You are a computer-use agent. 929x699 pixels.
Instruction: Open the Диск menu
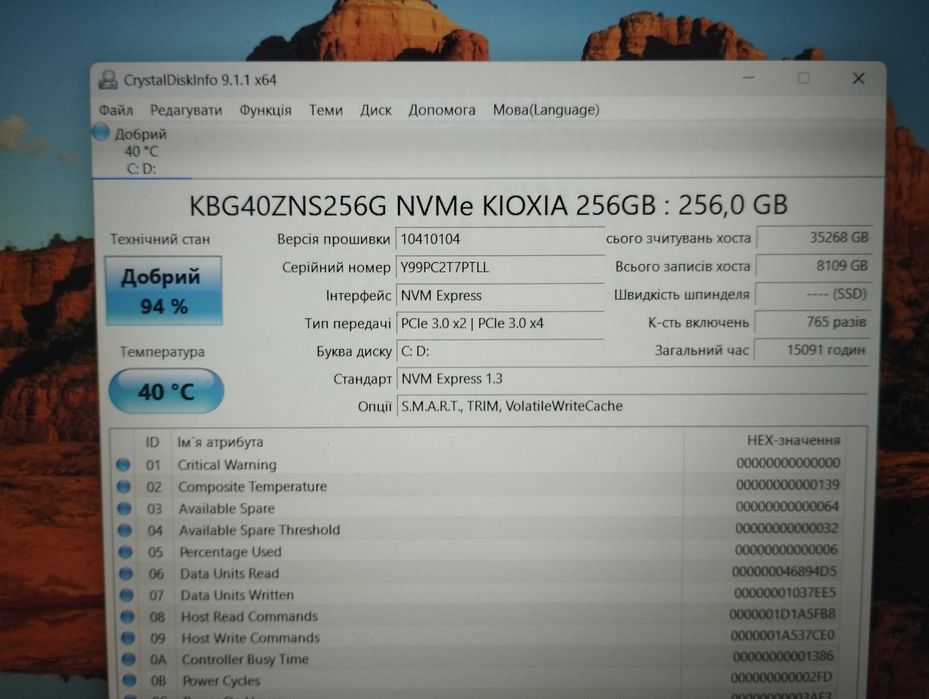tap(376, 110)
